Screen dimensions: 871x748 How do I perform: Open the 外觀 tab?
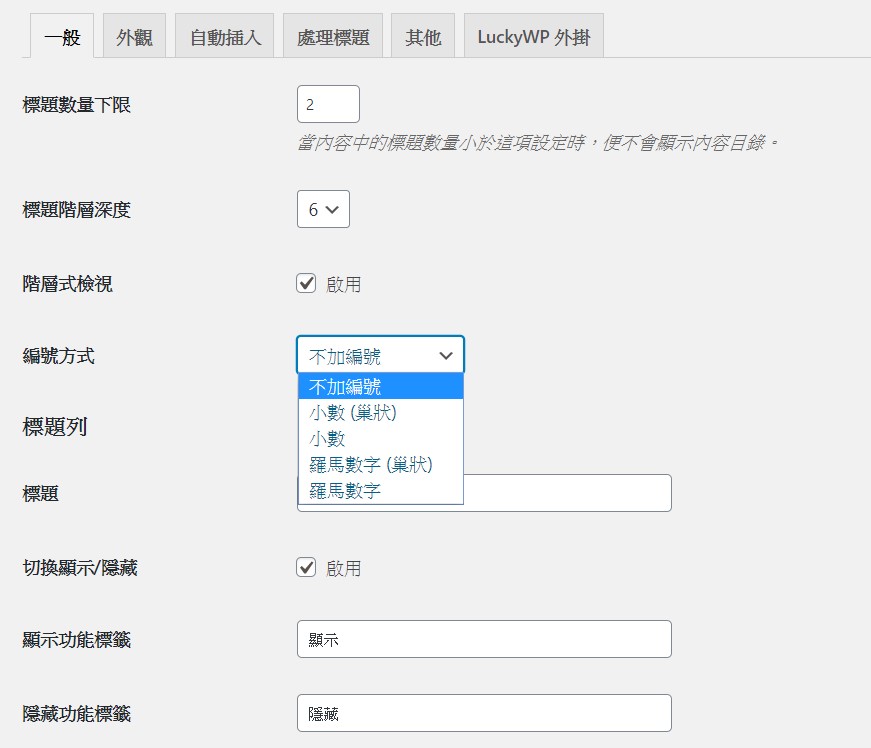click(134, 37)
